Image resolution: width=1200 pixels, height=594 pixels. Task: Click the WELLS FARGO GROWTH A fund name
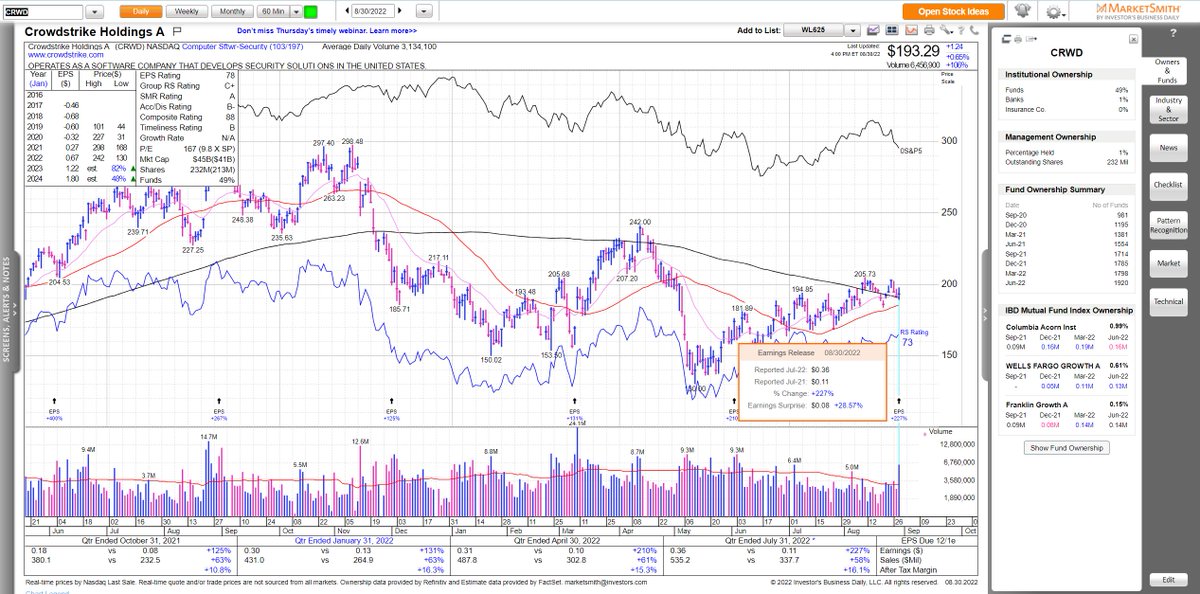pyautogui.click(x=1054, y=366)
